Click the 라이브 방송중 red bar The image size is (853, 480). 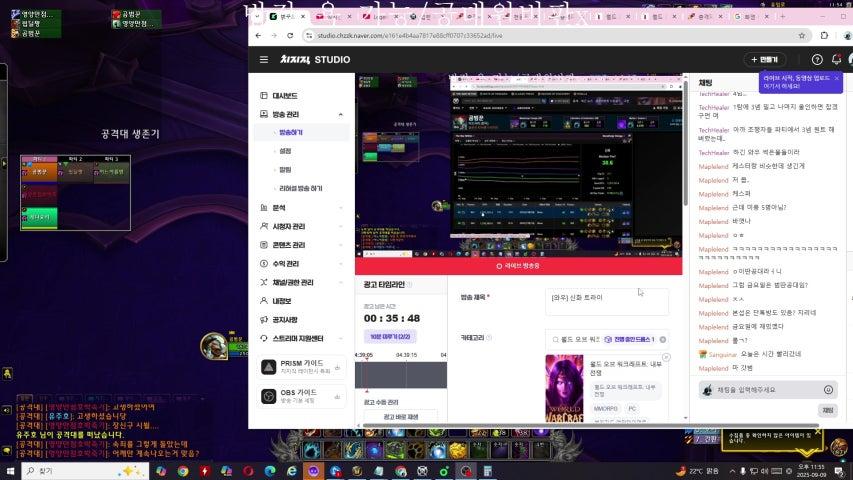point(518,266)
